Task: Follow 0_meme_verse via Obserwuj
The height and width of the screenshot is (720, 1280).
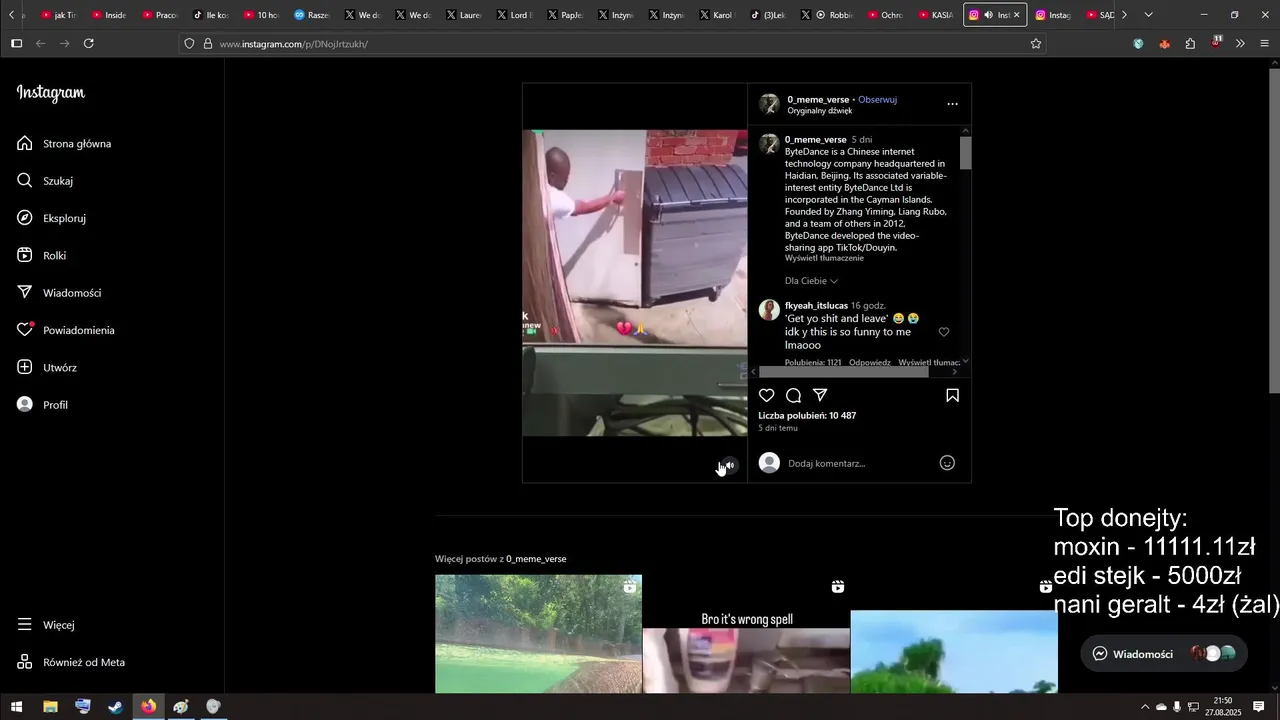Action: pyautogui.click(x=877, y=99)
